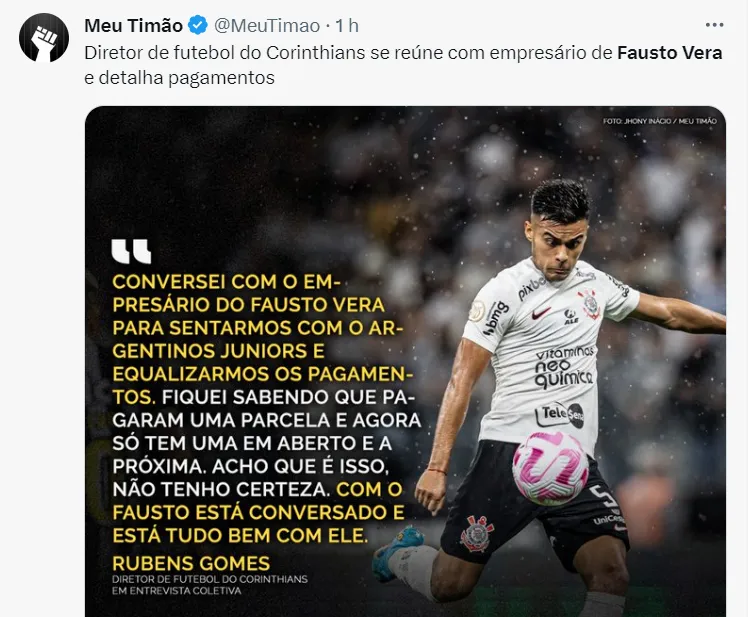
Task: Click the Rubens Gomes name caption
Action: pyautogui.click(x=191, y=562)
